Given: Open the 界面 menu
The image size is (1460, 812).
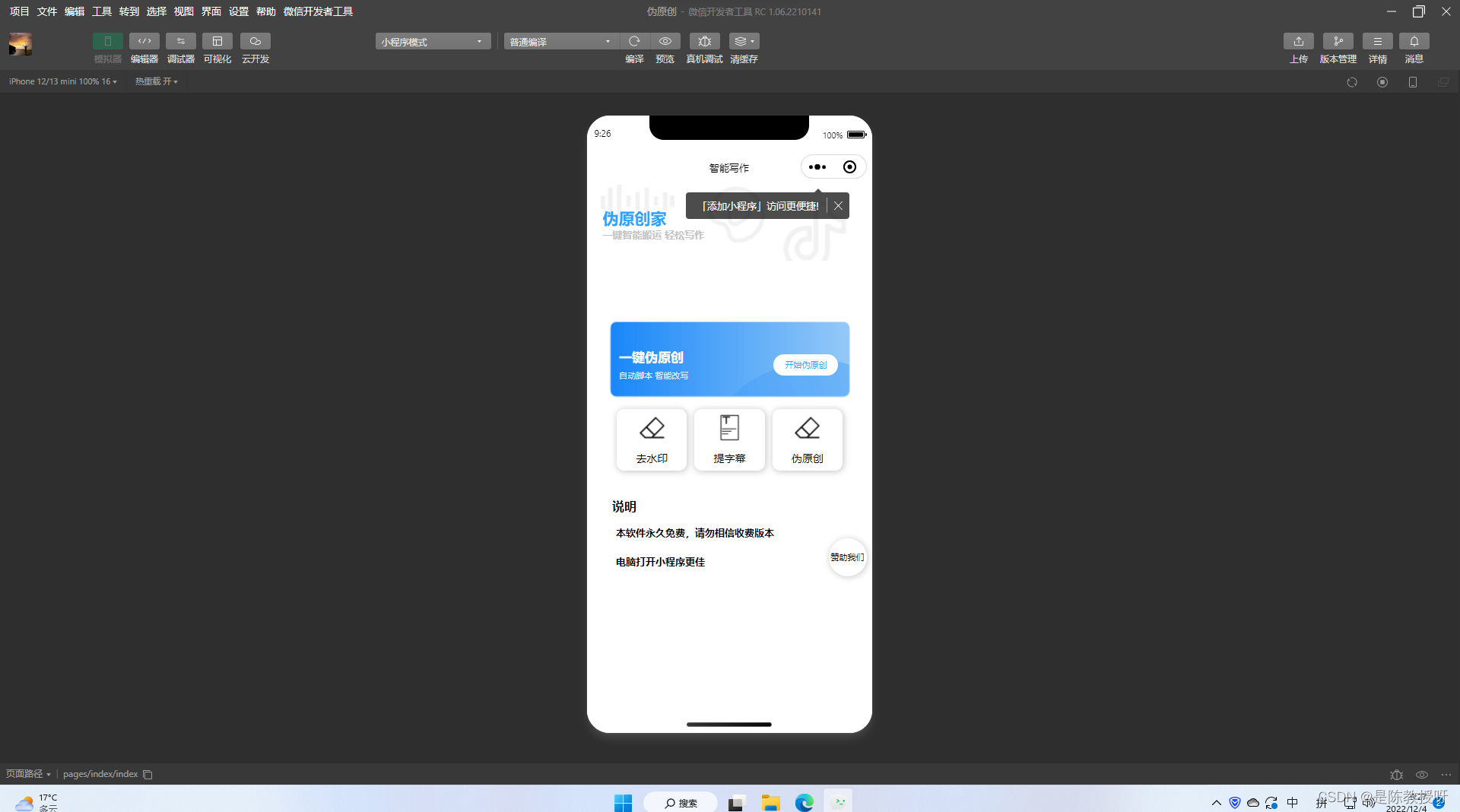Looking at the screenshot, I should coord(211,11).
